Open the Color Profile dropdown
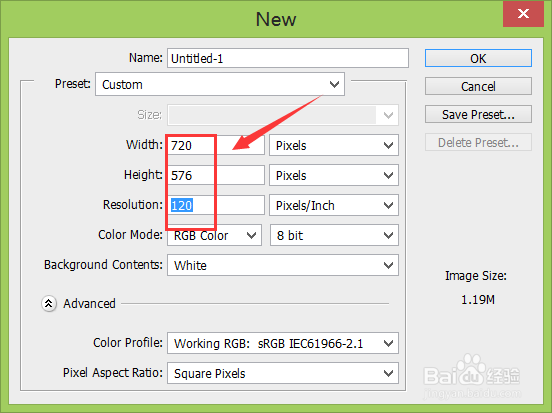This screenshot has width=552, height=413. click(283, 343)
